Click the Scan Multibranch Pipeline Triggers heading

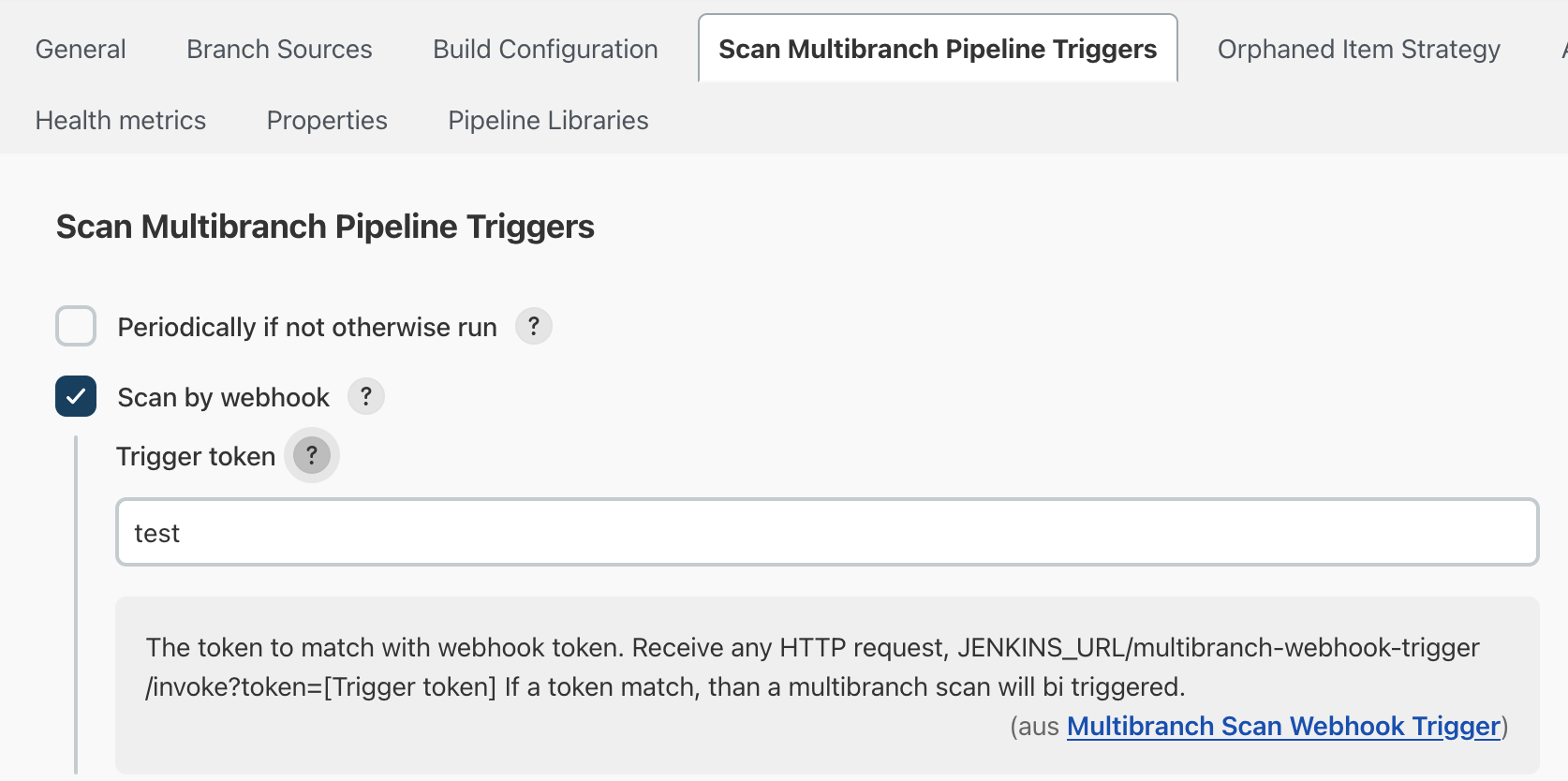point(325,226)
